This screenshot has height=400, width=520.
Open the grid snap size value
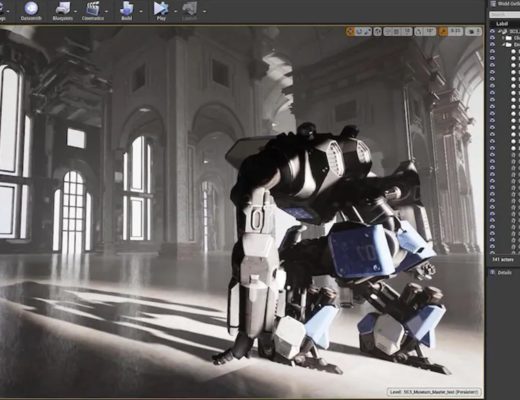click(407, 32)
